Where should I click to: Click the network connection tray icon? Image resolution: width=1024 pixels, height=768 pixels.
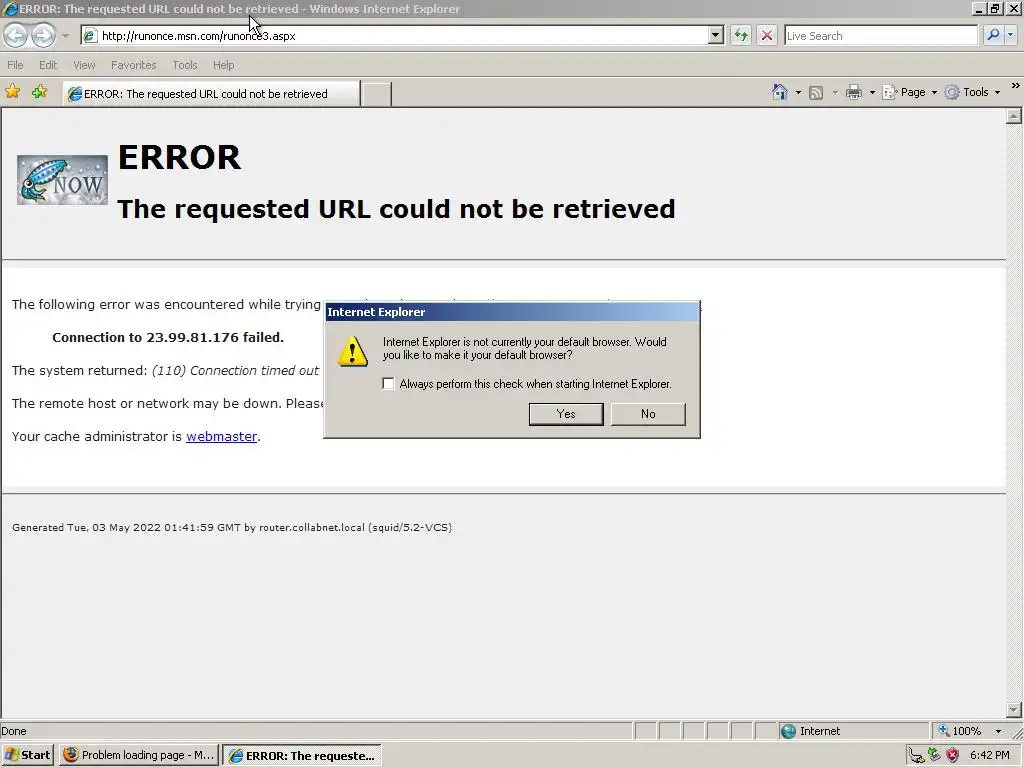pos(918,756)
